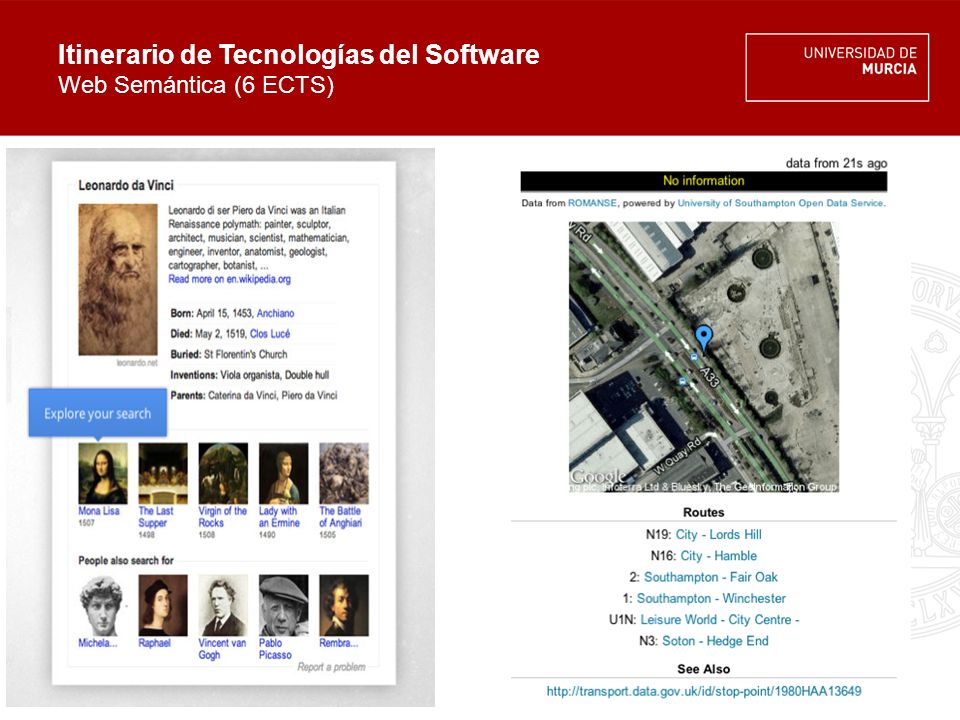
Task: Click the leonardo.net image source caption
Action: coord(137,363)
